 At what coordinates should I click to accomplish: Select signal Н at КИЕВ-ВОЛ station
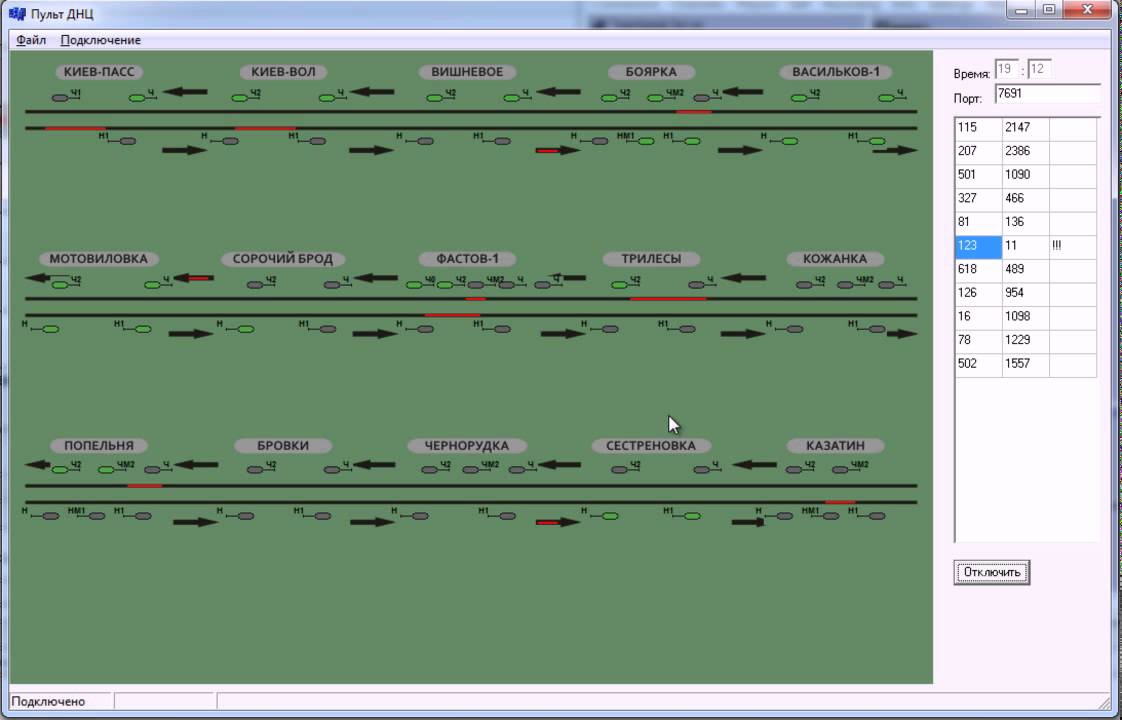point(230,141)
